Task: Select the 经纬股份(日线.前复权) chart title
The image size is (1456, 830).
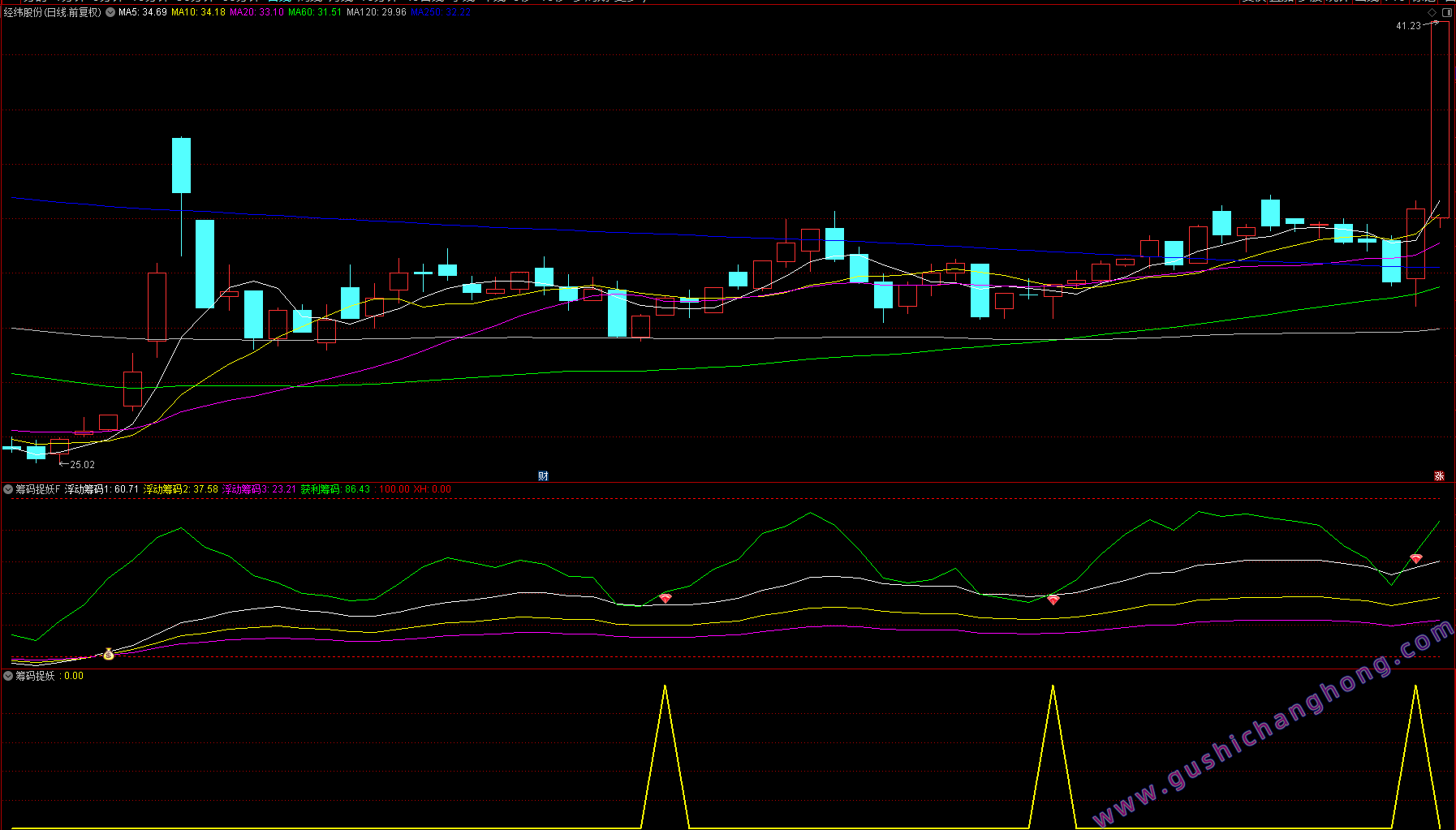Action: 53,12
